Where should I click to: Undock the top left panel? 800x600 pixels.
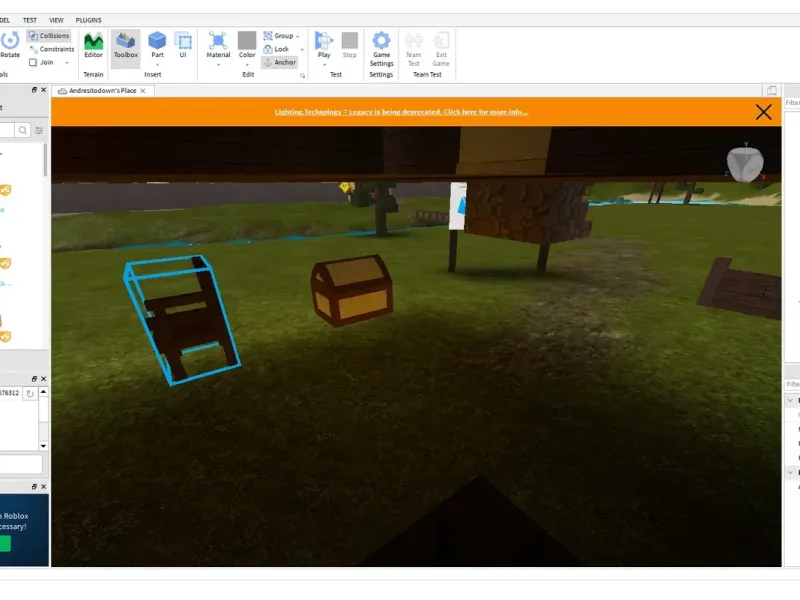34,90
